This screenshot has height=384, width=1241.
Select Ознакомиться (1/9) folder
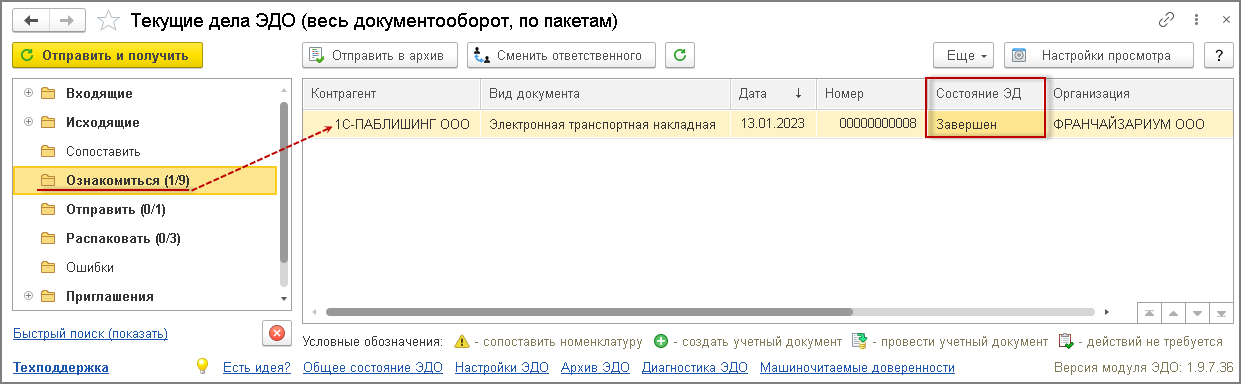coord(128,180)
